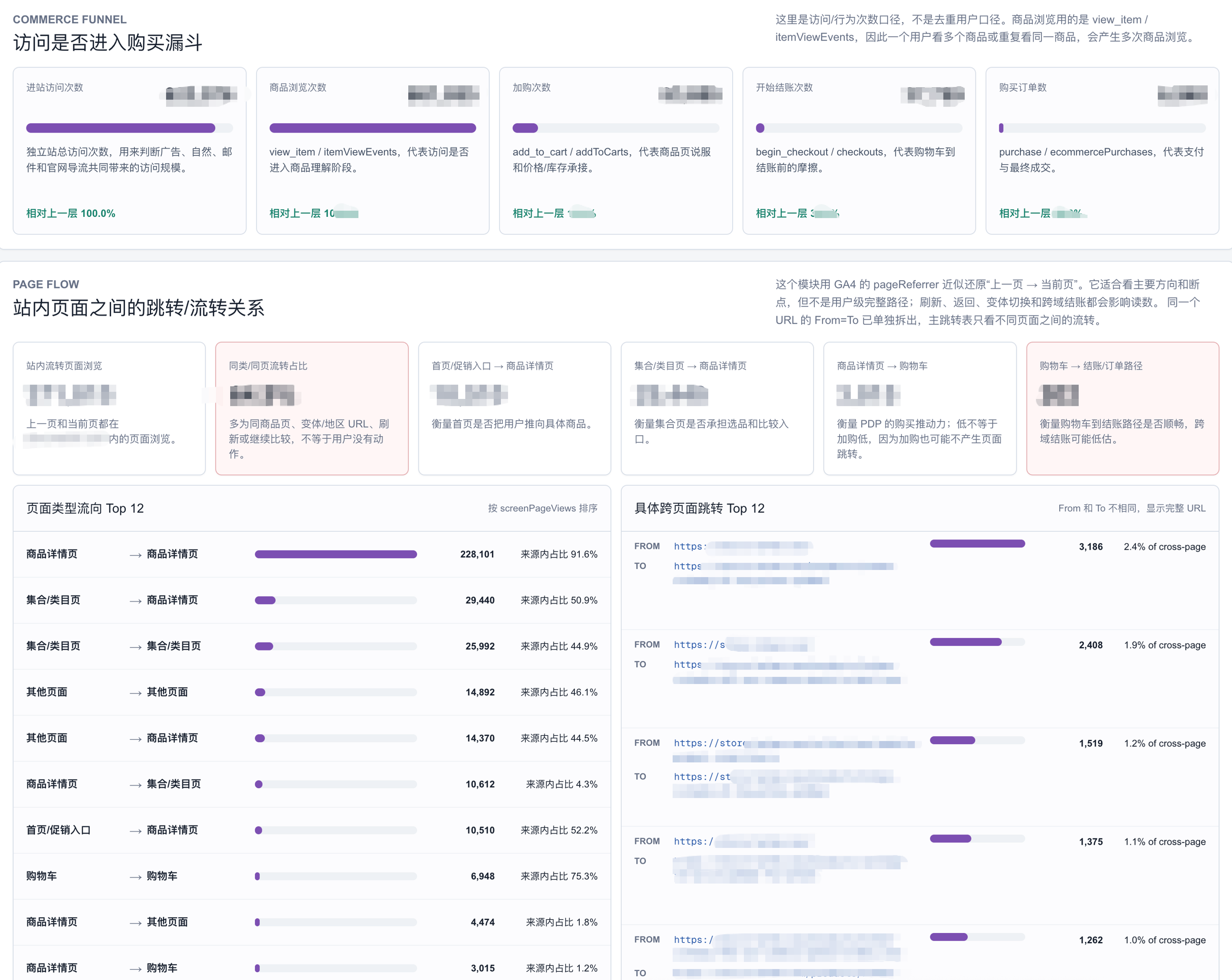Screen dimensions: 1232x980
Task: Click the begin_checkout / checkouts description
Action: 856,159
